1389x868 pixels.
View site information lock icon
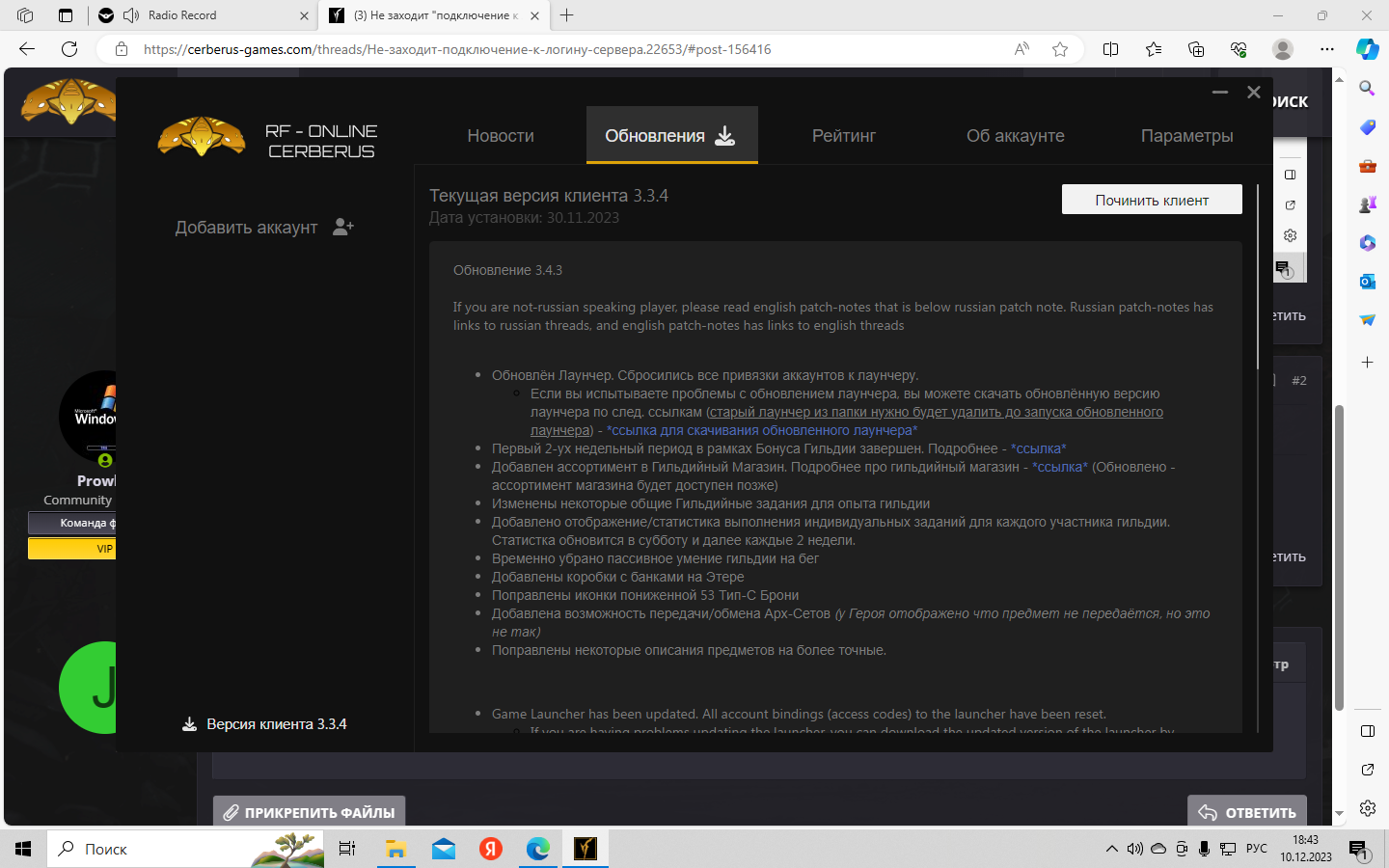tap(122, 49)
